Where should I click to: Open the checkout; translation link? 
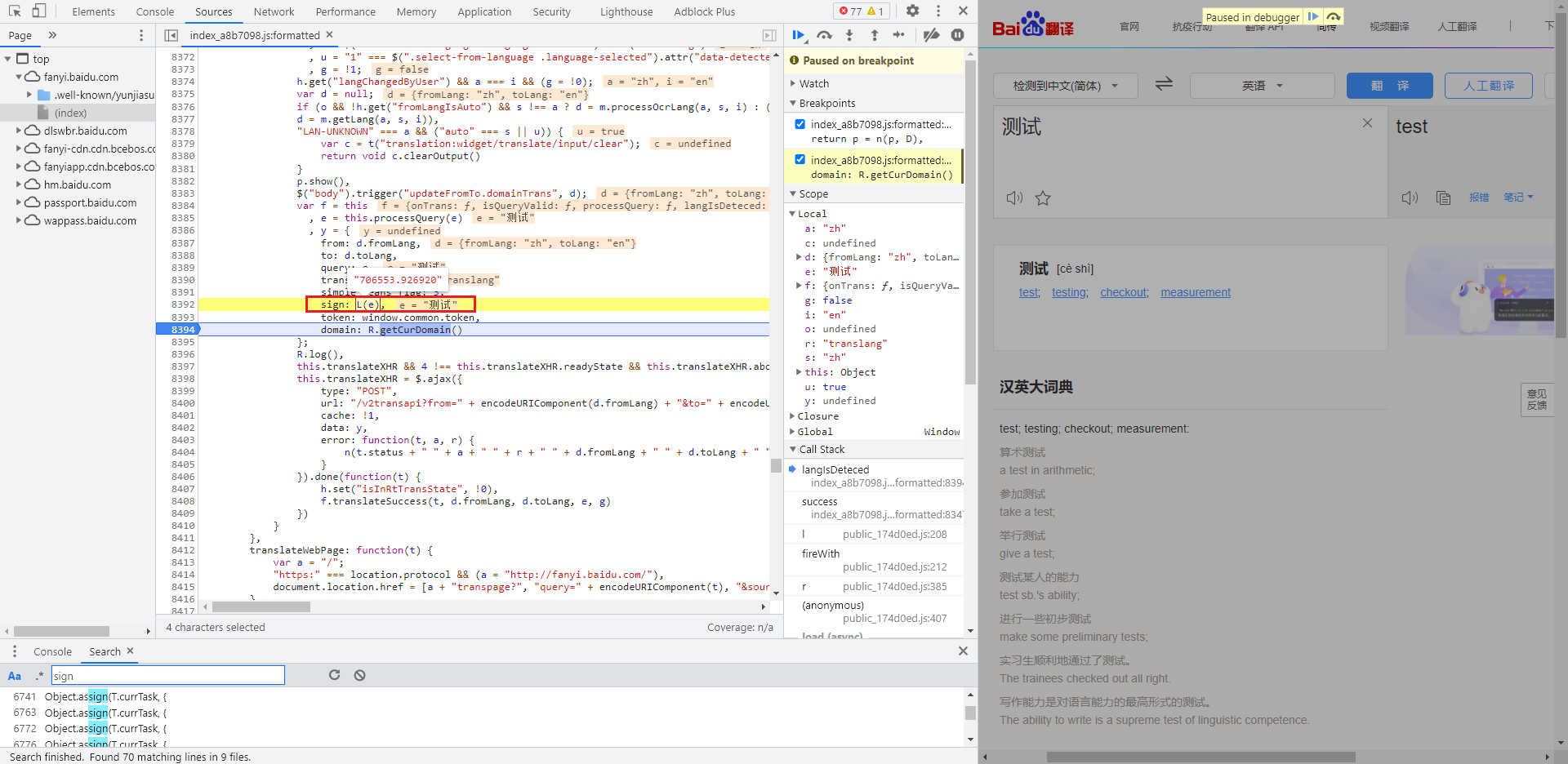pyautogui.click(x=1124, y=292)
